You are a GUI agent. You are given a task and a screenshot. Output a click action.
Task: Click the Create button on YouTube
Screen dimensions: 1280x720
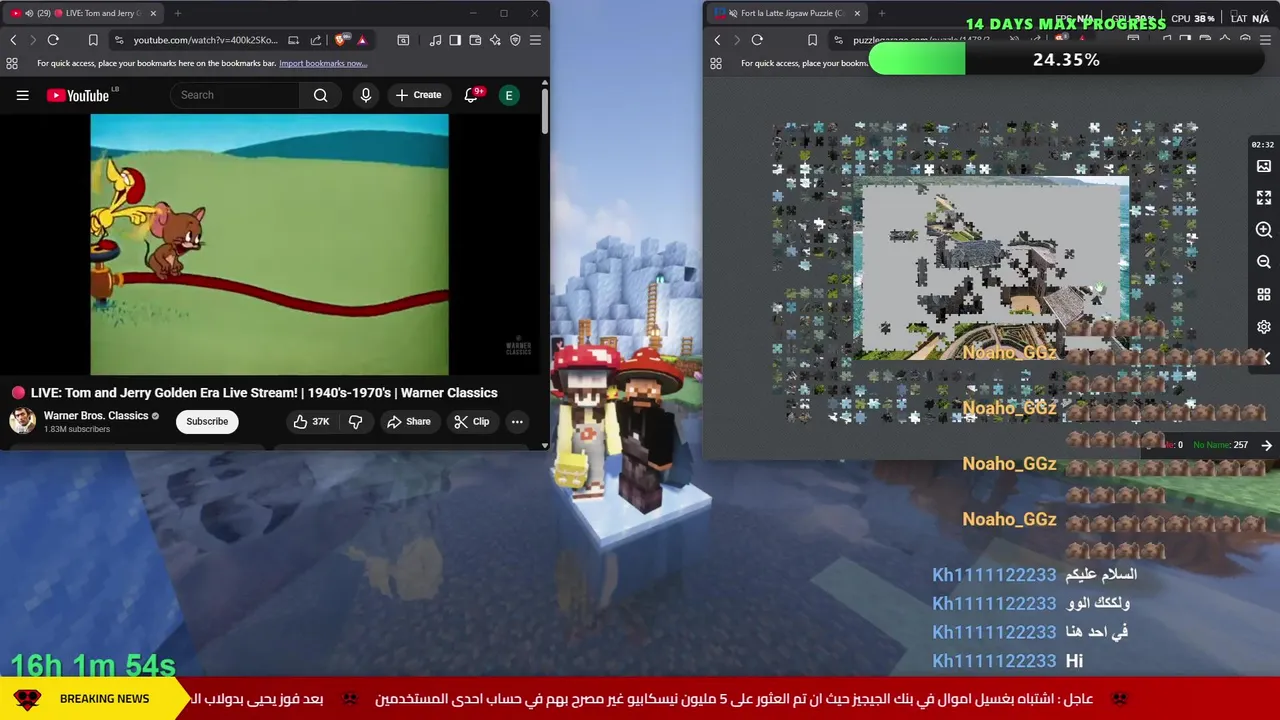click(x=418, y=95)
